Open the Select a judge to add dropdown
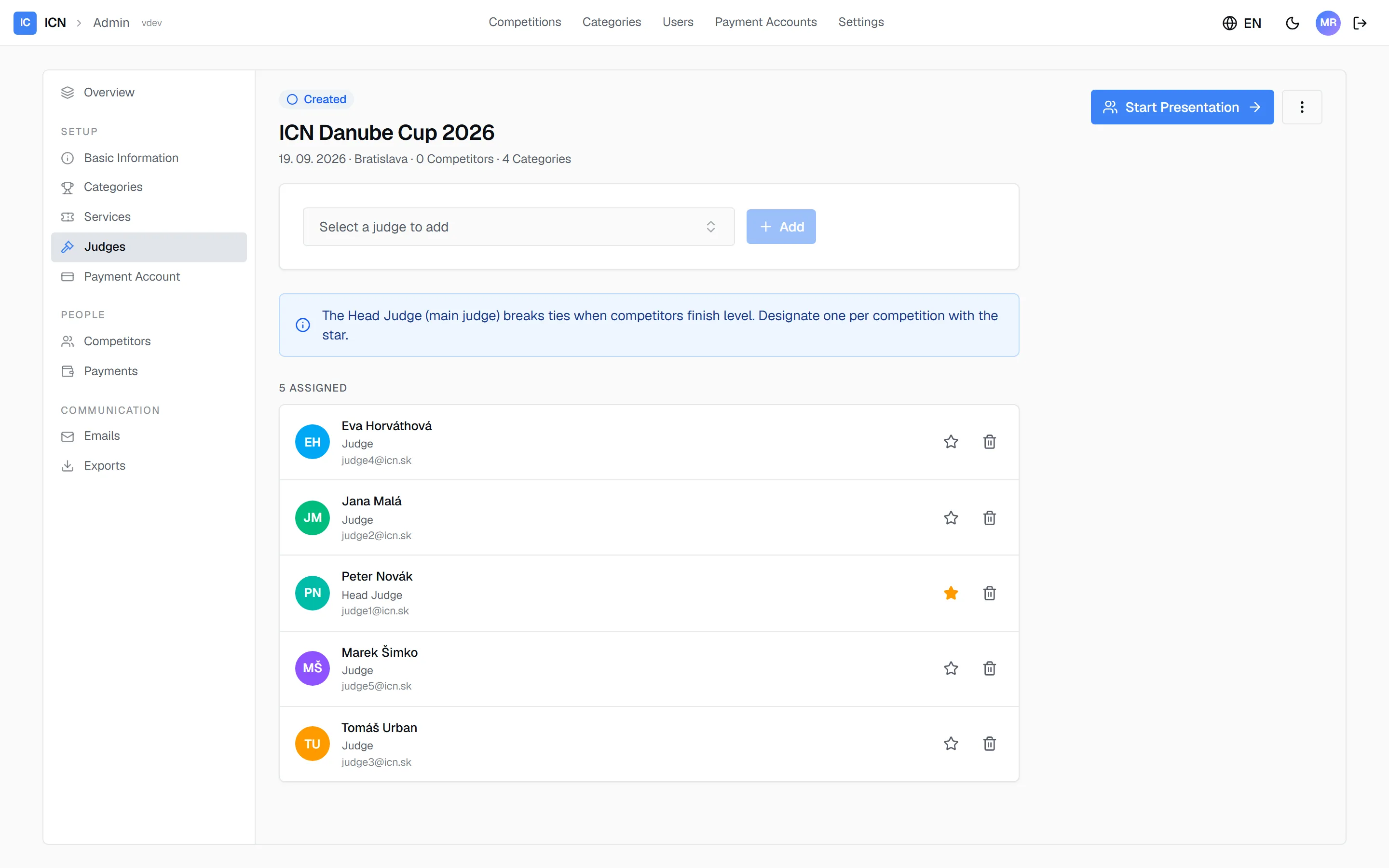The image size is (1389, 868). [x=518, y=227]
